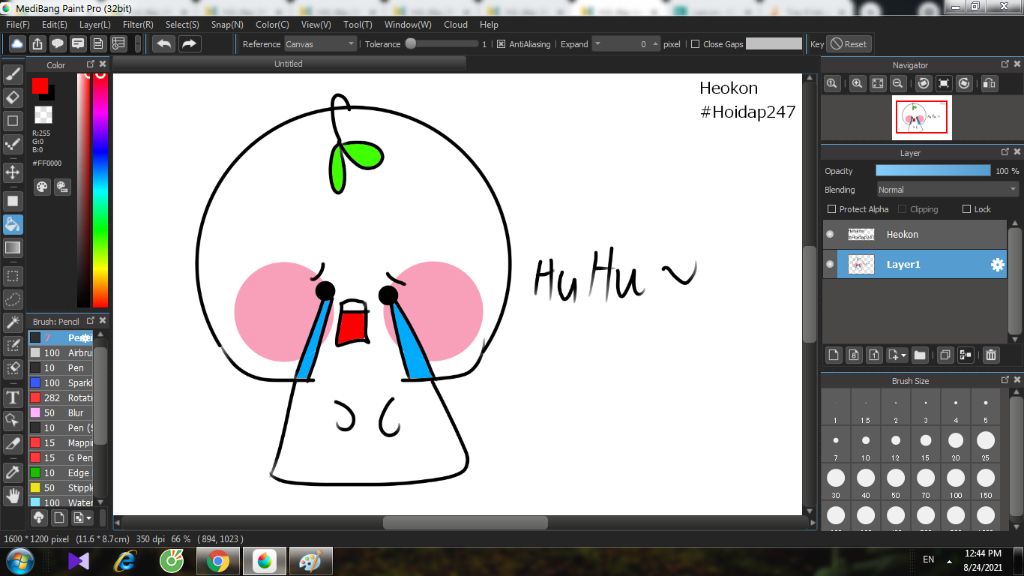
Task: Select the G Pen brush
Action: [61, 458]
